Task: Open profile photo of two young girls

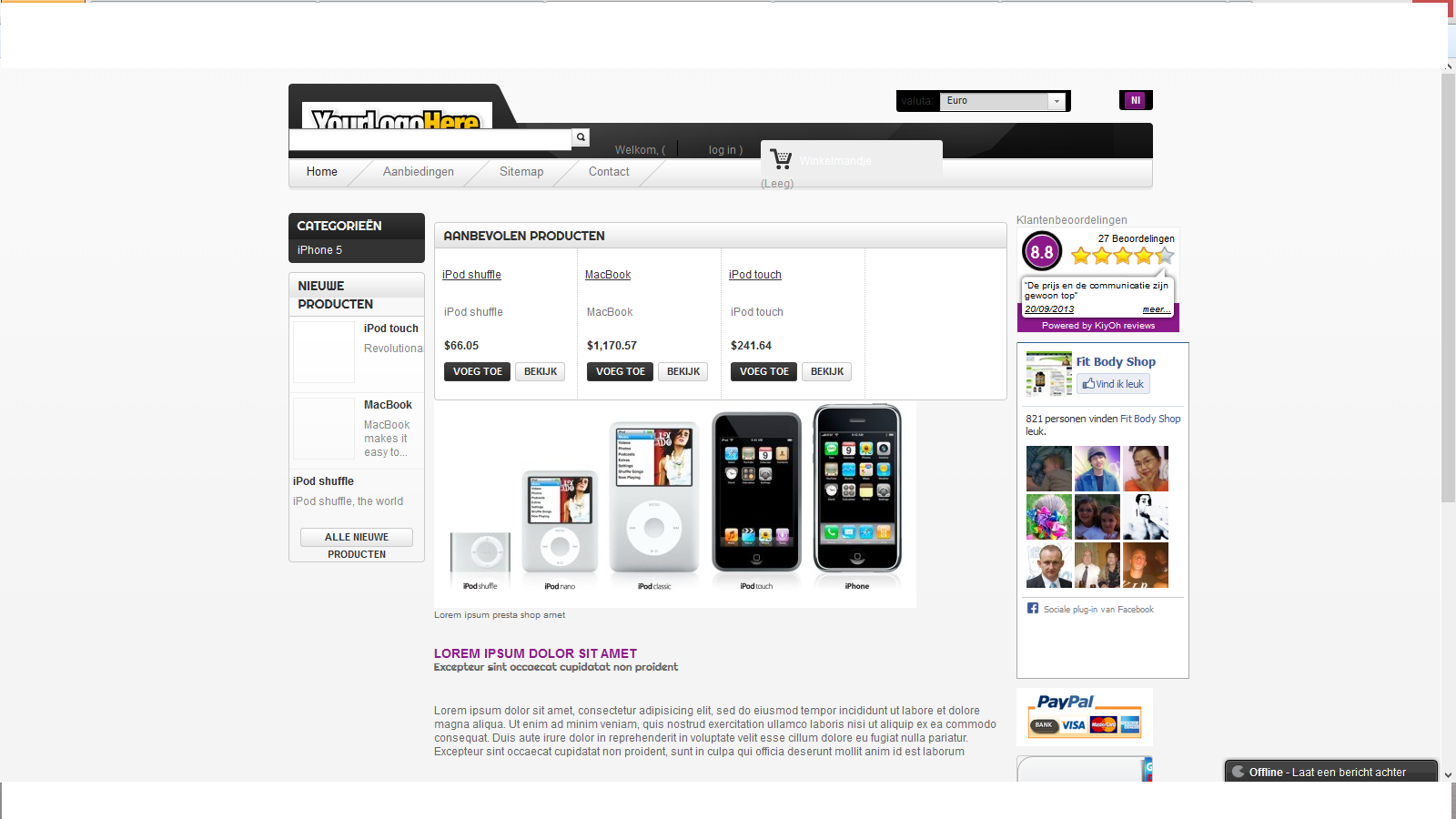Action: (x=1097, y=517)
